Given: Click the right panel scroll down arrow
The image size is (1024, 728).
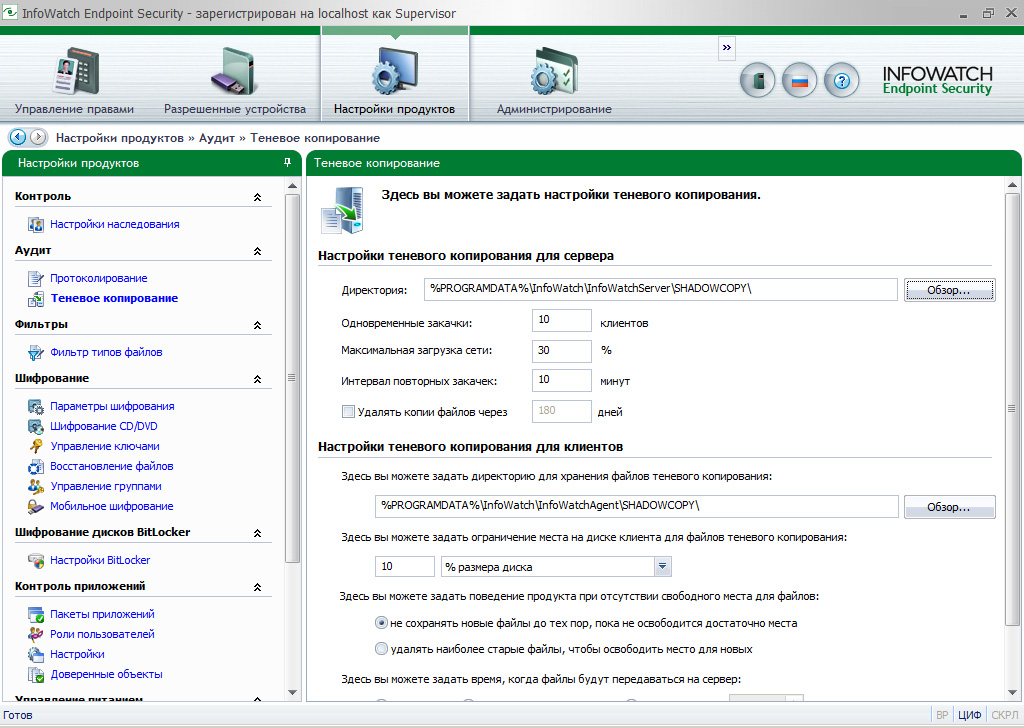Looking at the screenshot, I should [x=1012, y=692].
